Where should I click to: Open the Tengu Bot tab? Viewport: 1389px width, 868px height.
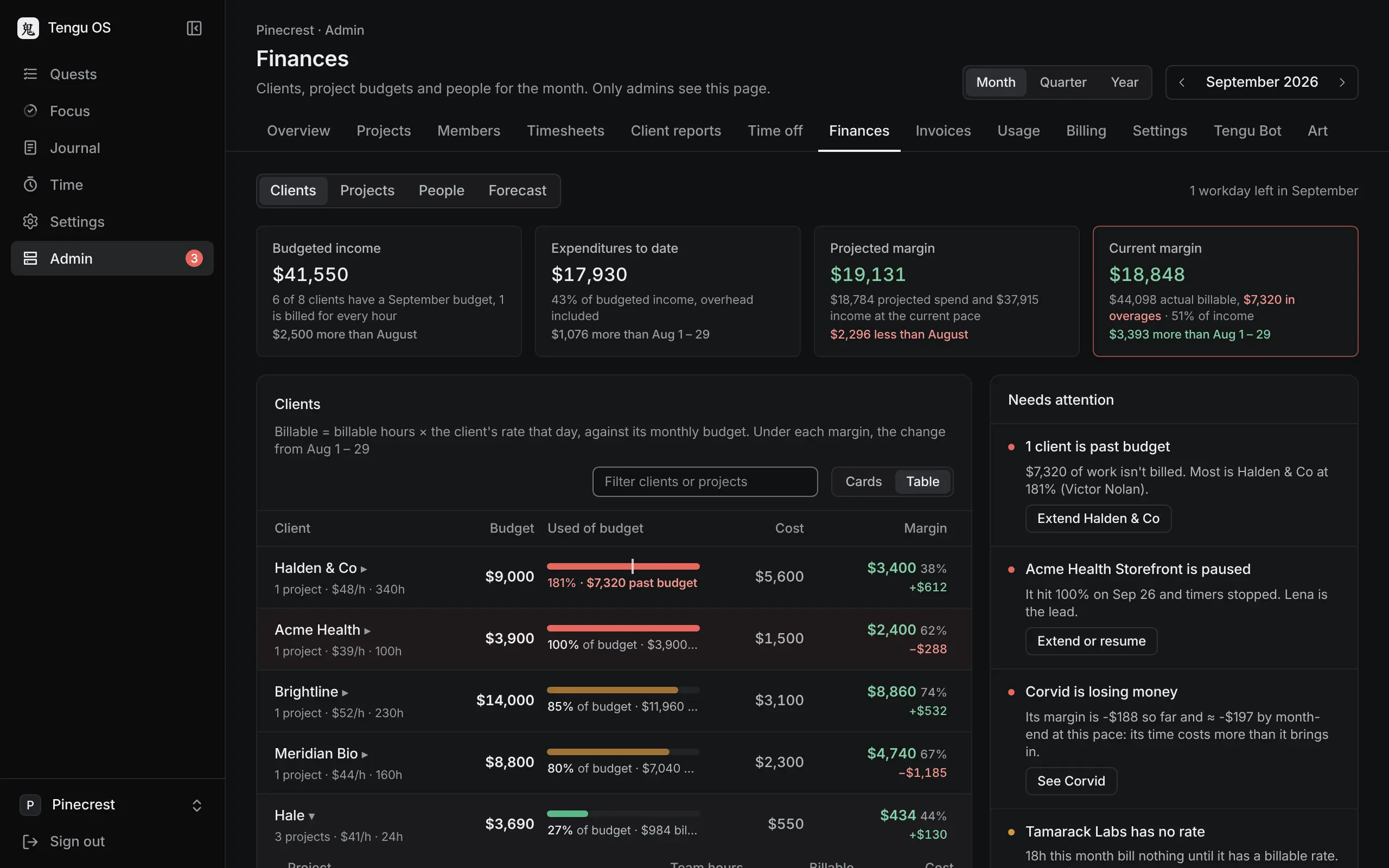point(1247,131)
